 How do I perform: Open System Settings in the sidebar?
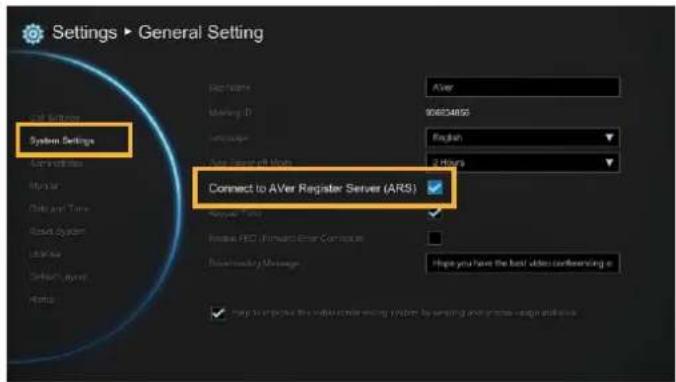tap(62, 141)
